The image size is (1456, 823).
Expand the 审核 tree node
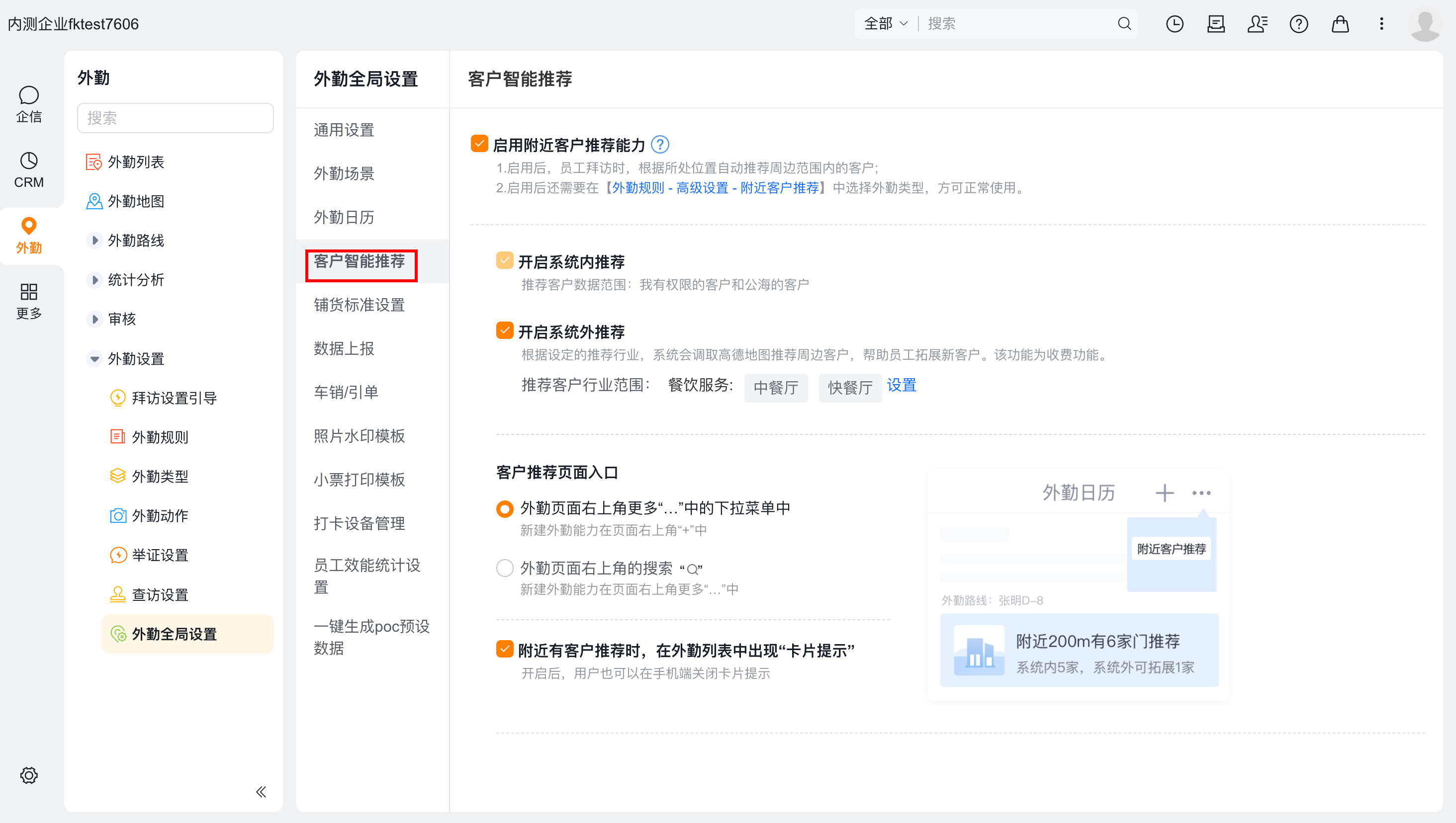(94, 319)
